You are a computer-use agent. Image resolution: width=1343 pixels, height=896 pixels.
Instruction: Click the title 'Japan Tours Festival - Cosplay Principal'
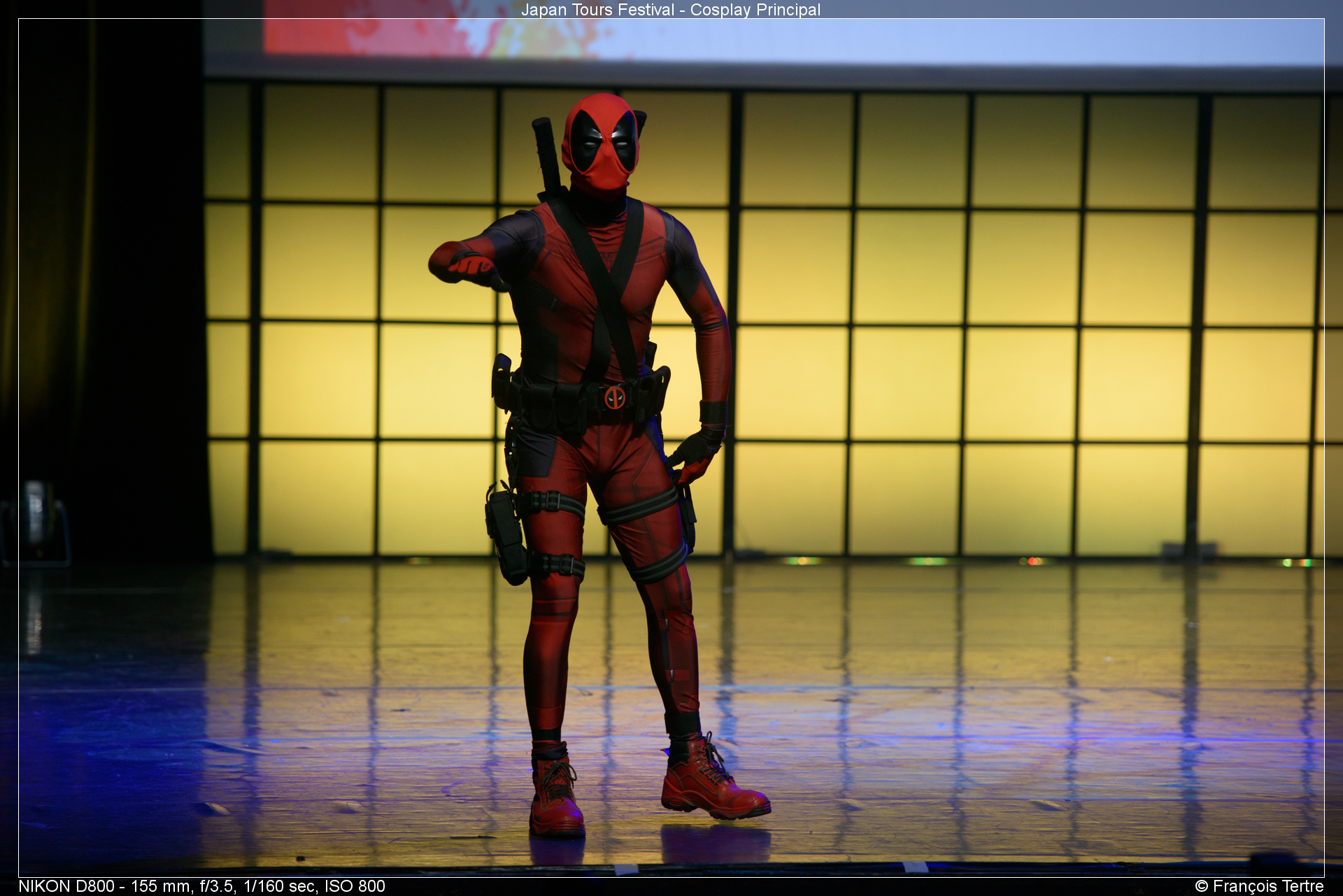tap(671, 10)
